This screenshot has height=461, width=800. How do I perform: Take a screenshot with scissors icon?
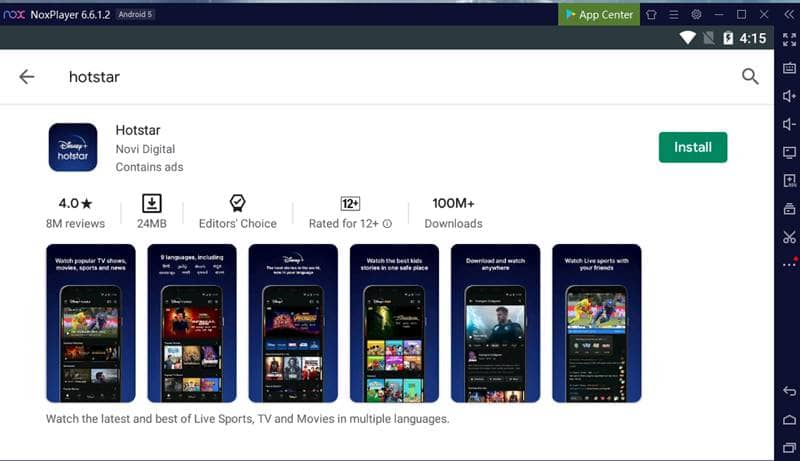click(x=789, y=237)
